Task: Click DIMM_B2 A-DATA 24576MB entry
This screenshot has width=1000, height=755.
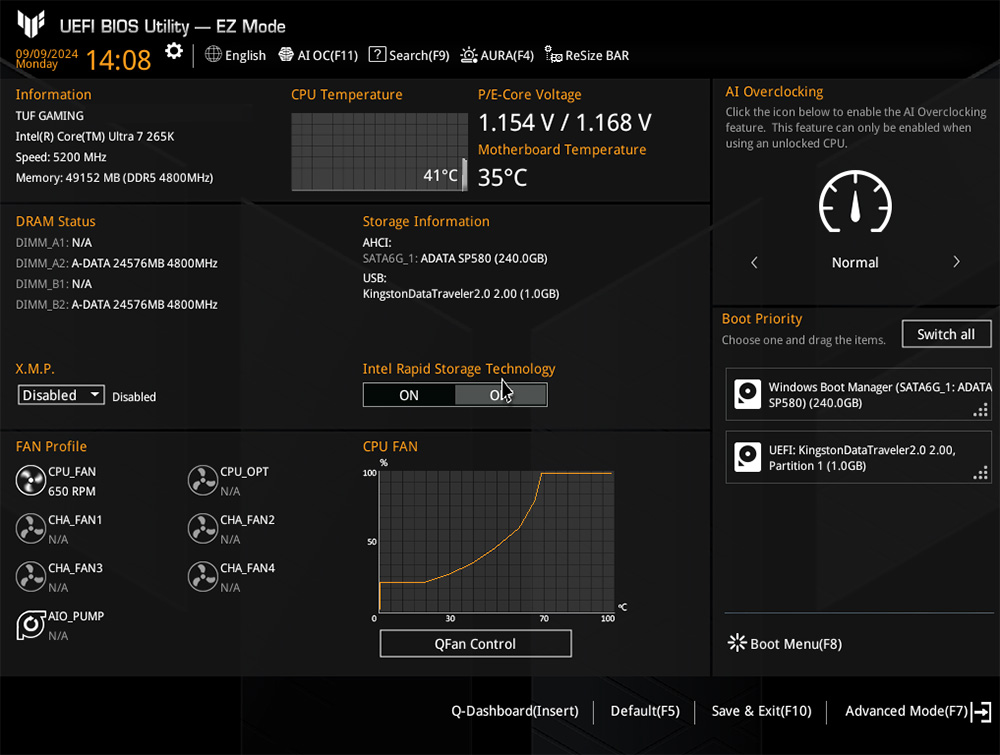Action: point(117,305)
